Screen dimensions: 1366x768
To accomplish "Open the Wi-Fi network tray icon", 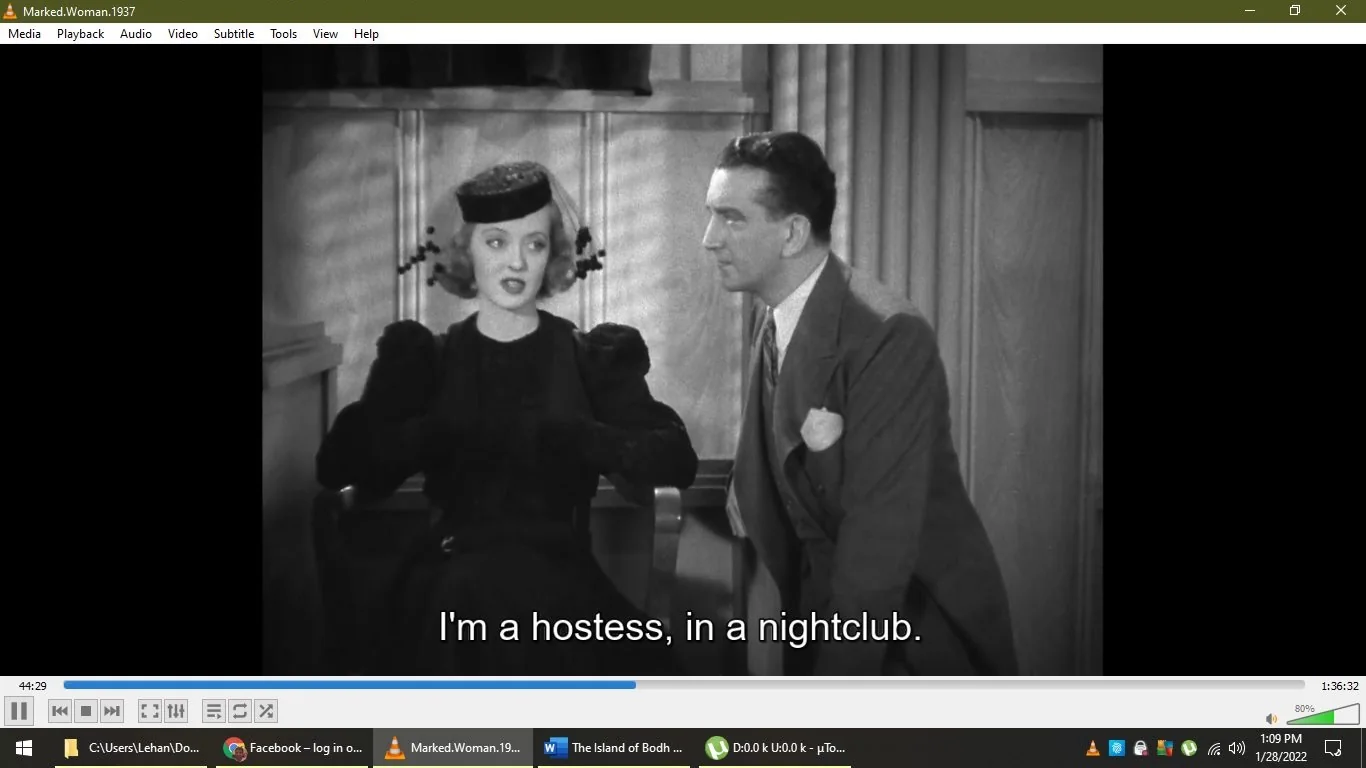I will click(x=1214, y=748).
